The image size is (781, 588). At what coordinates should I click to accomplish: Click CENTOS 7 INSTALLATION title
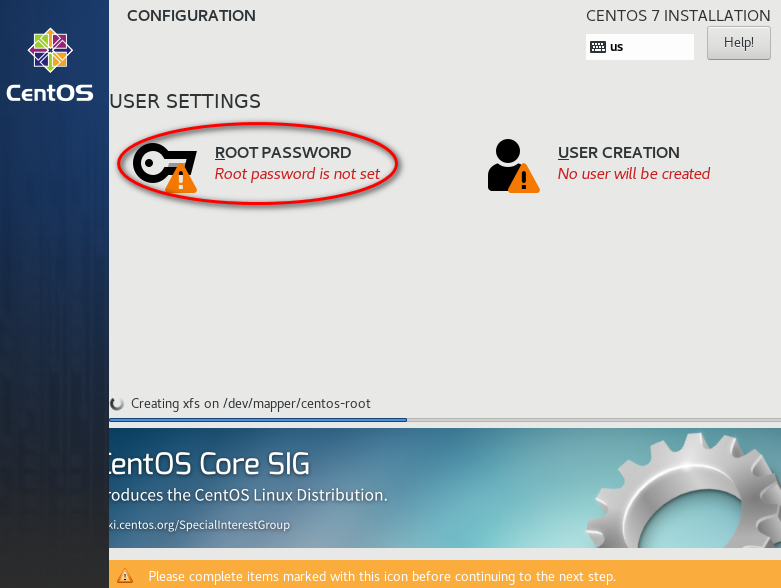(678, 16)
